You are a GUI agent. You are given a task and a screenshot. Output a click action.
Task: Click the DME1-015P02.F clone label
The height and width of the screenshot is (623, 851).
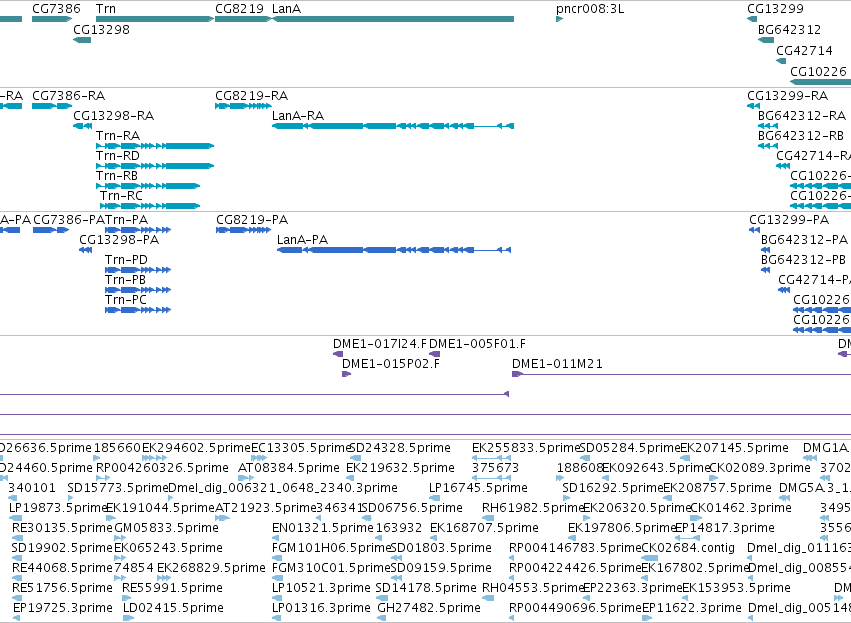pos(391,364)
